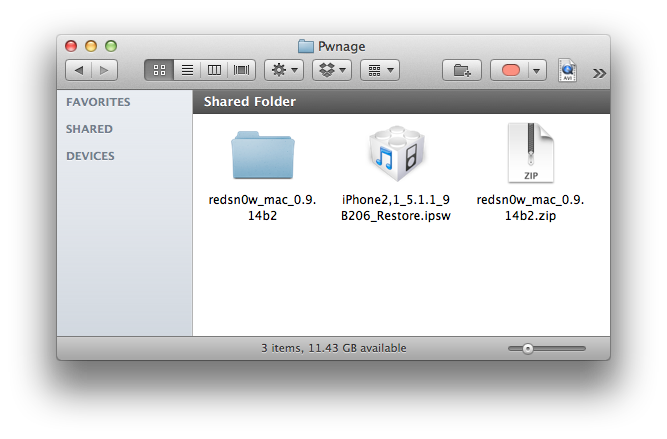Switch to icon view
667x439 pixels.
(x=159, y=70)
